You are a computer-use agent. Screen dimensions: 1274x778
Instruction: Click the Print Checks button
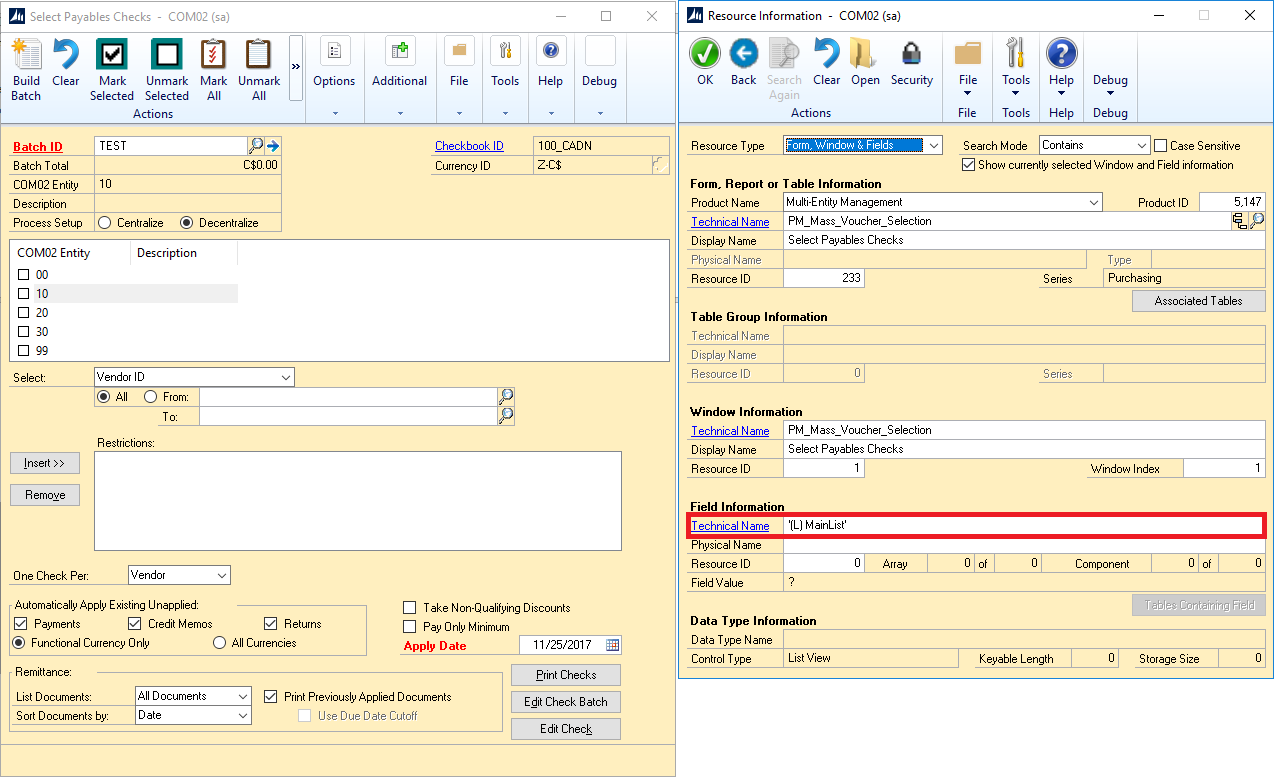(566, 675)
